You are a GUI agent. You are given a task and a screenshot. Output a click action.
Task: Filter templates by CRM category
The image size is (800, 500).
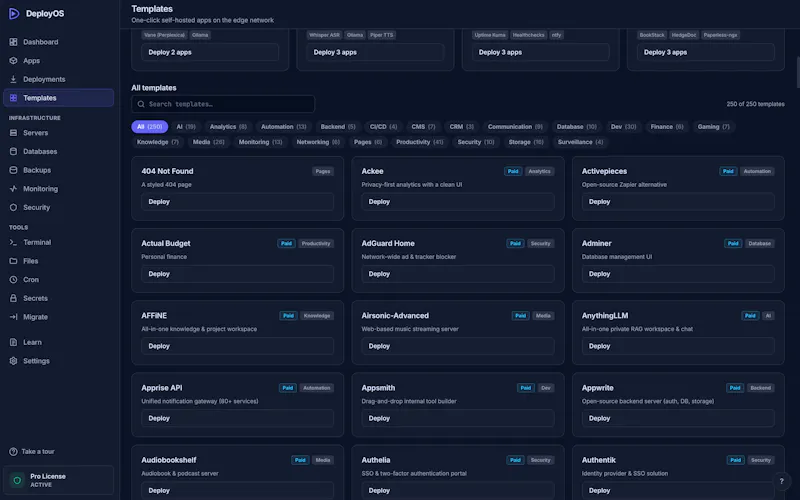pos(462,127)
